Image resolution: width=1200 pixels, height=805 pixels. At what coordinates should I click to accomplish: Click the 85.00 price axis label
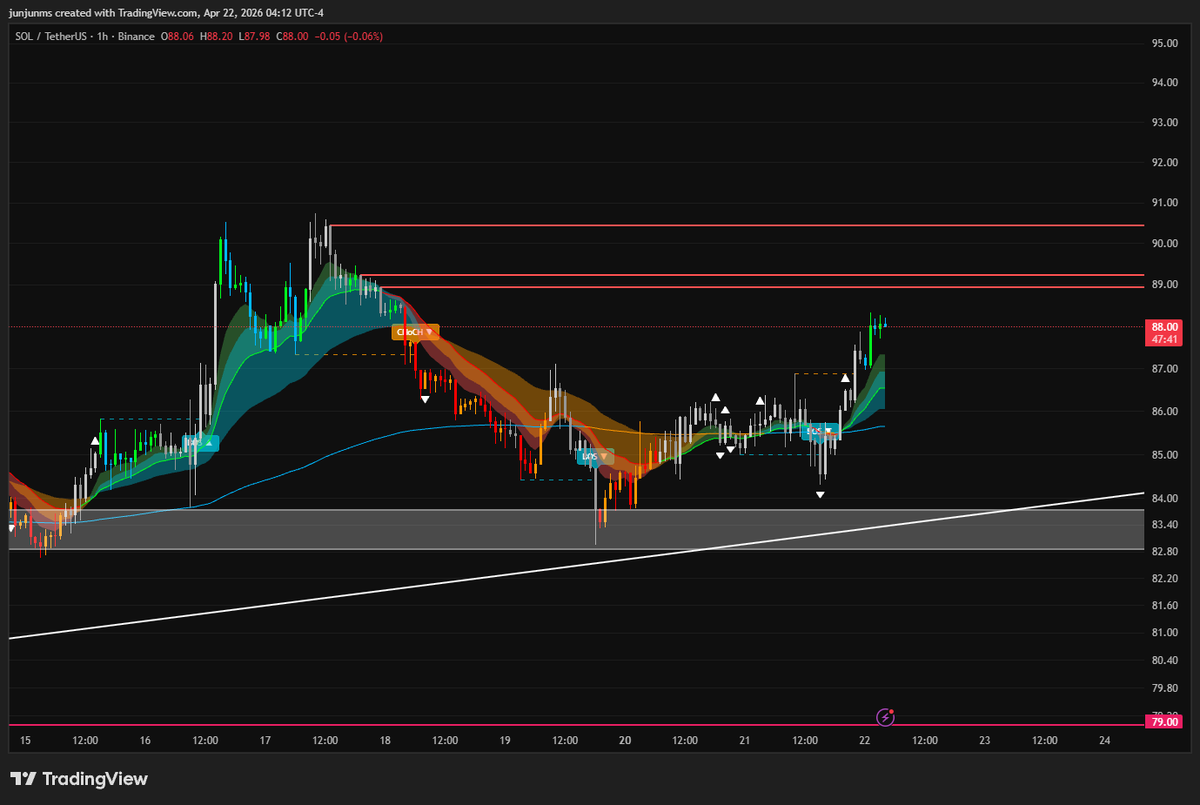click(1164, 455)
